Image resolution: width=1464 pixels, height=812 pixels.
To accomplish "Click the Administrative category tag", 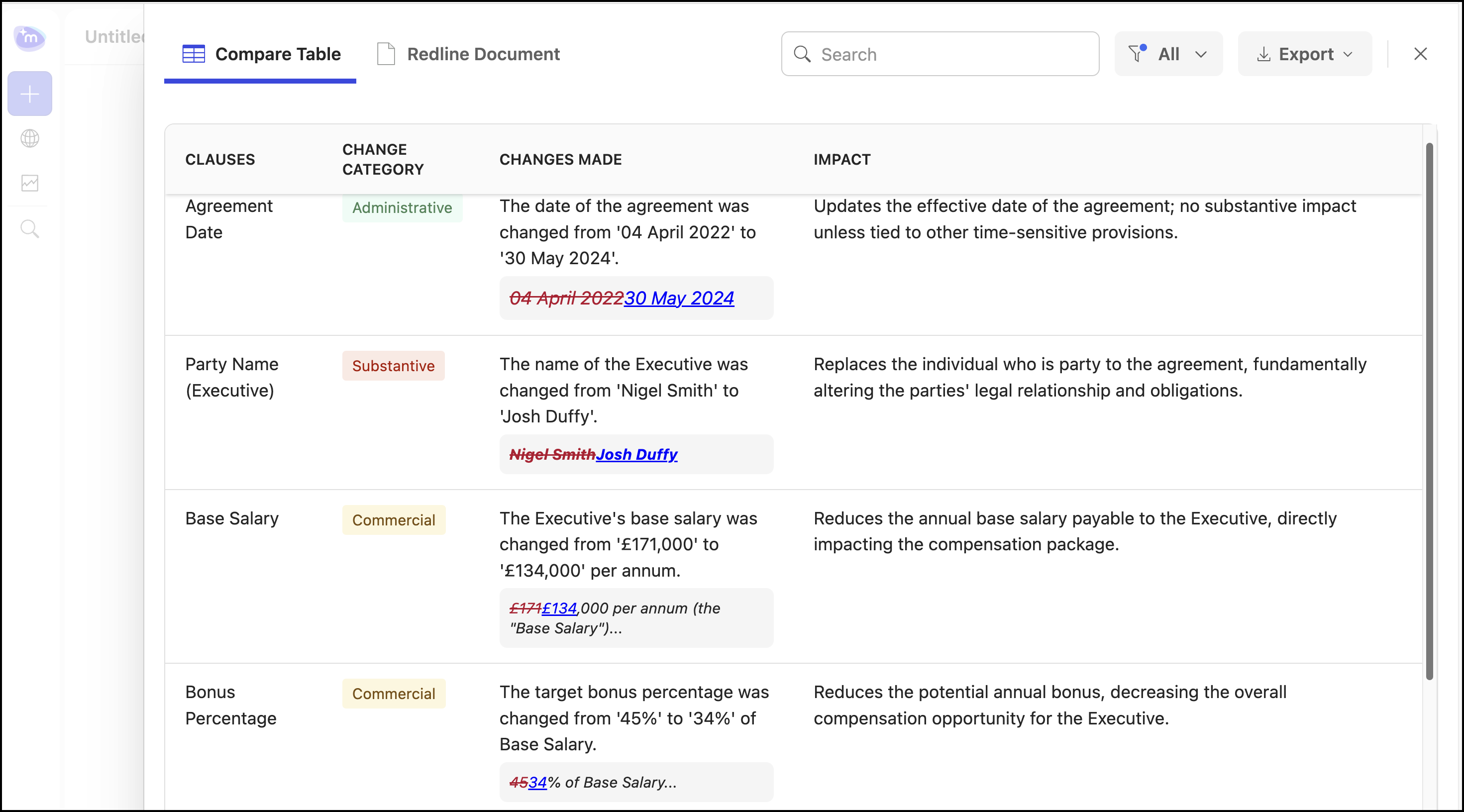I will tap(402, 208).
